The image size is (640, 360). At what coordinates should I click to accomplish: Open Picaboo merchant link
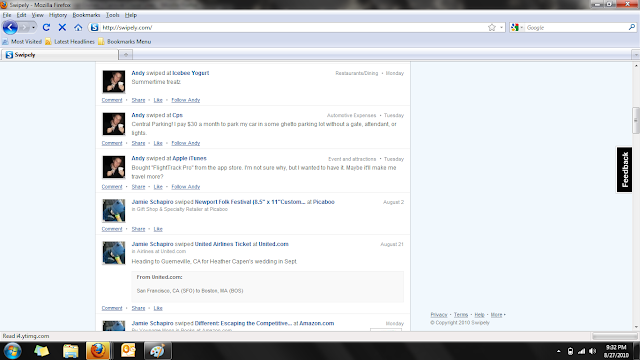pyautogui.click(x=324, y=202)
